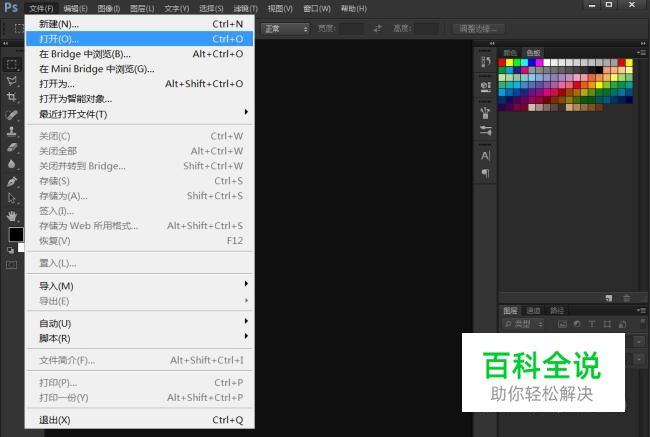
Task: Click the delete swatch trash icon
Action: click(x=627, y=298)
